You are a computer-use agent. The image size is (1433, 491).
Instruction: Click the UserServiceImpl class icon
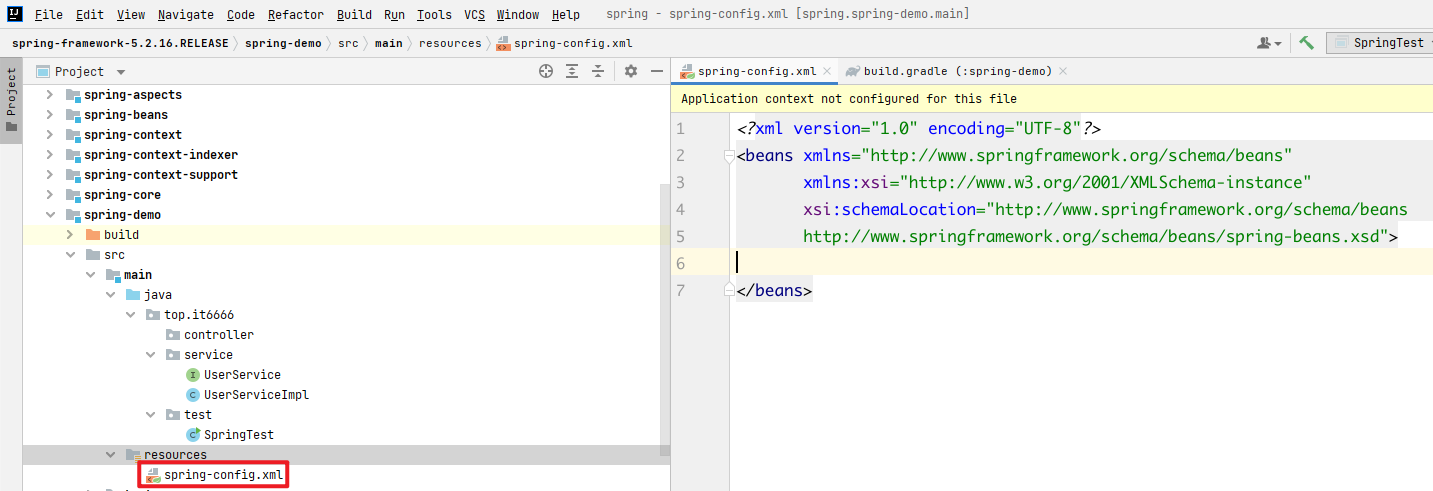(193, 395)
